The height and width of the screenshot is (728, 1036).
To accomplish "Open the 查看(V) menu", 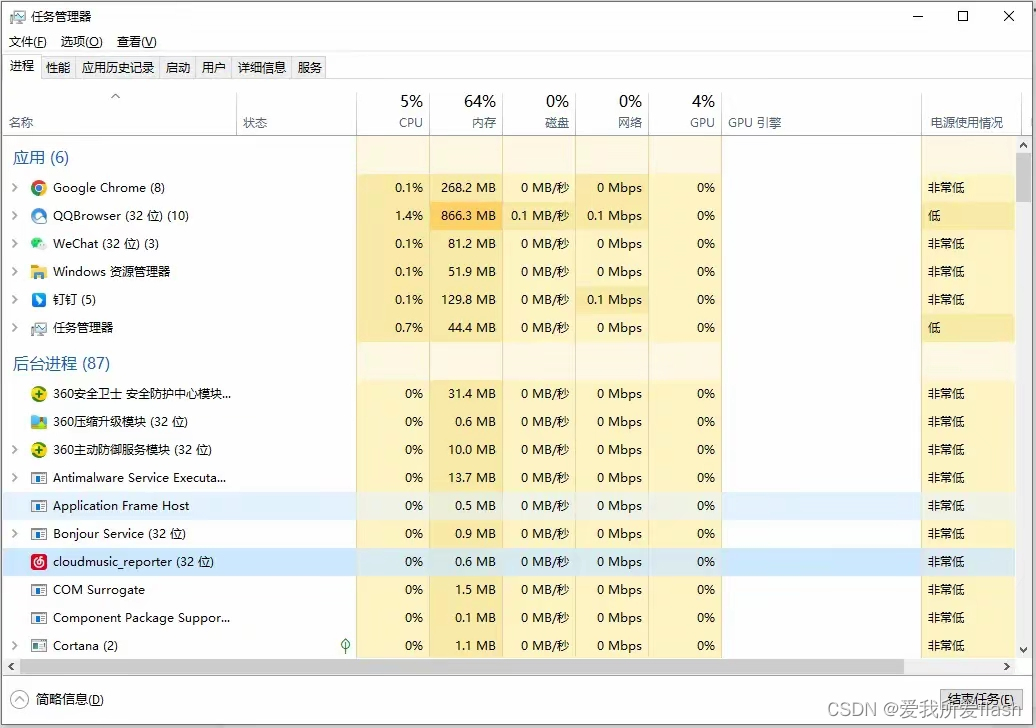I will [x=137, y=42].
